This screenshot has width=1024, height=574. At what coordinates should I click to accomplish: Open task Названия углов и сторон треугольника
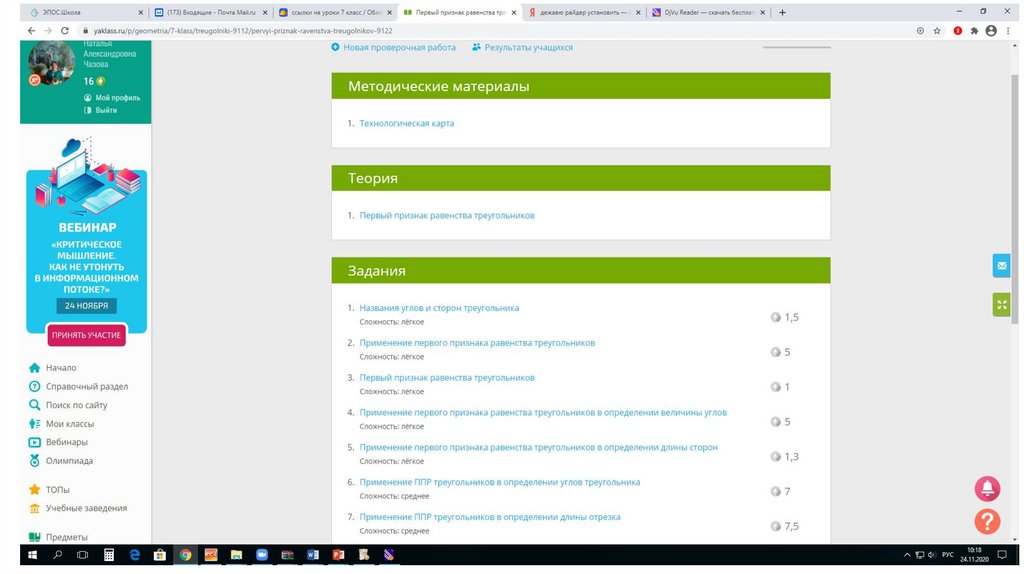point(439,308)
